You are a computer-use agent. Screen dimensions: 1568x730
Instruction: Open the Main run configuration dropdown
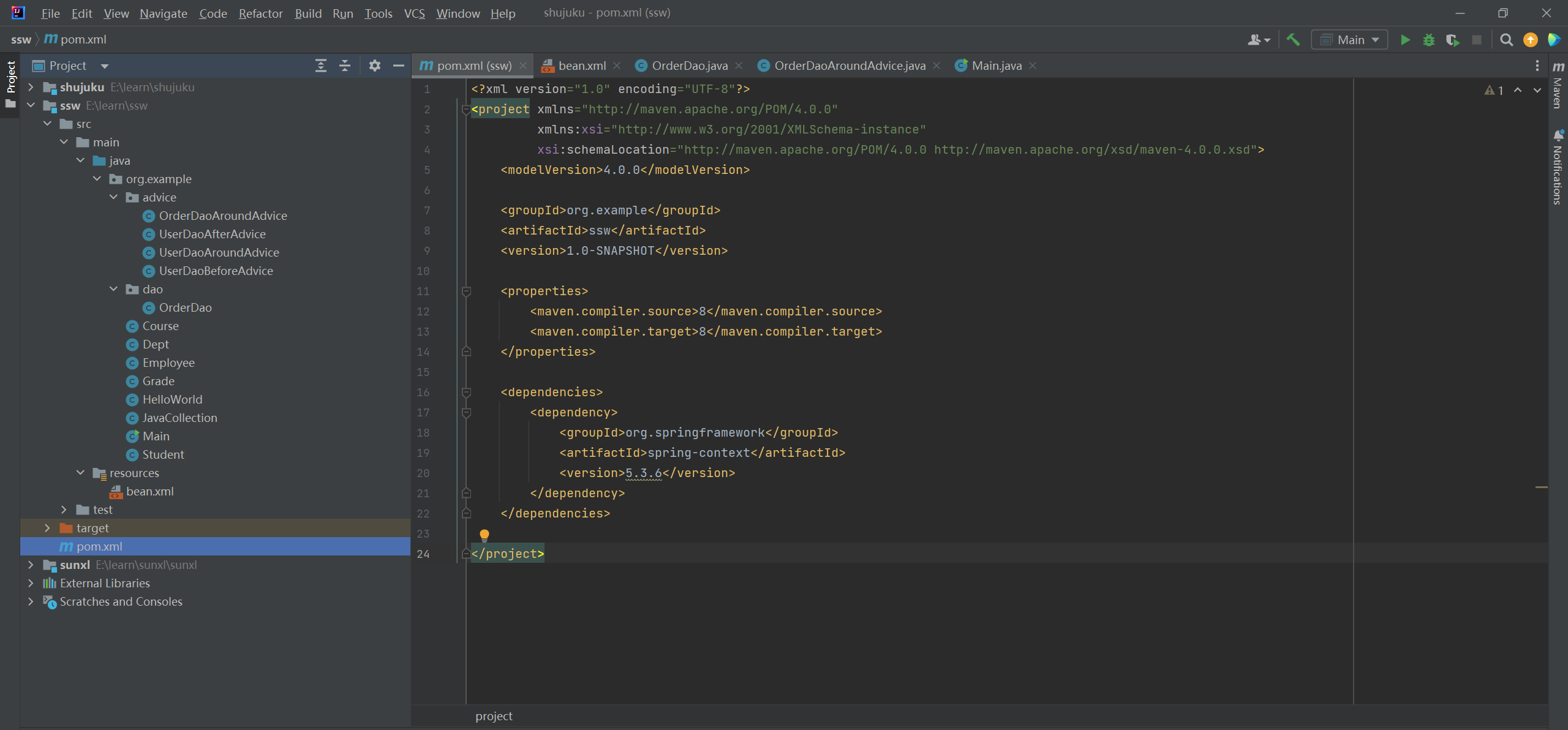(1349, 40)
